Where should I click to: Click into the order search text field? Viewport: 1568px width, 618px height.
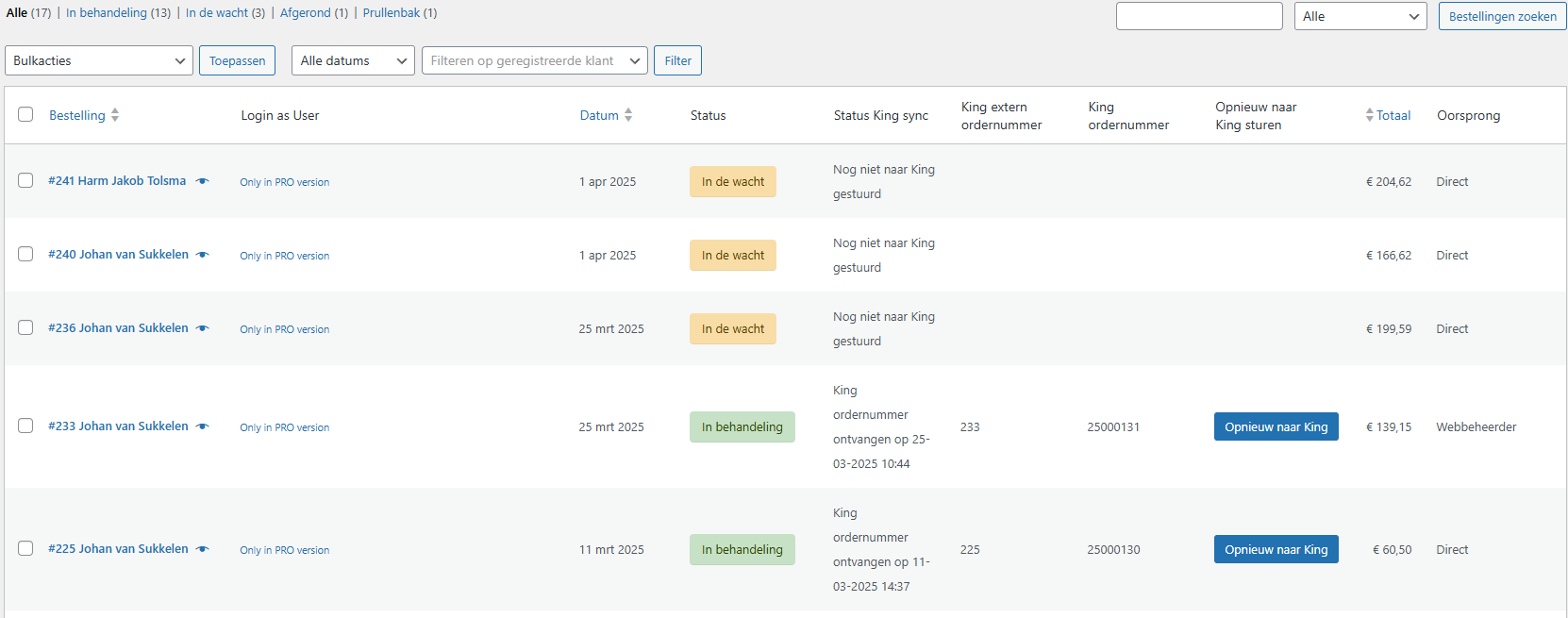tap(1198, 16)
